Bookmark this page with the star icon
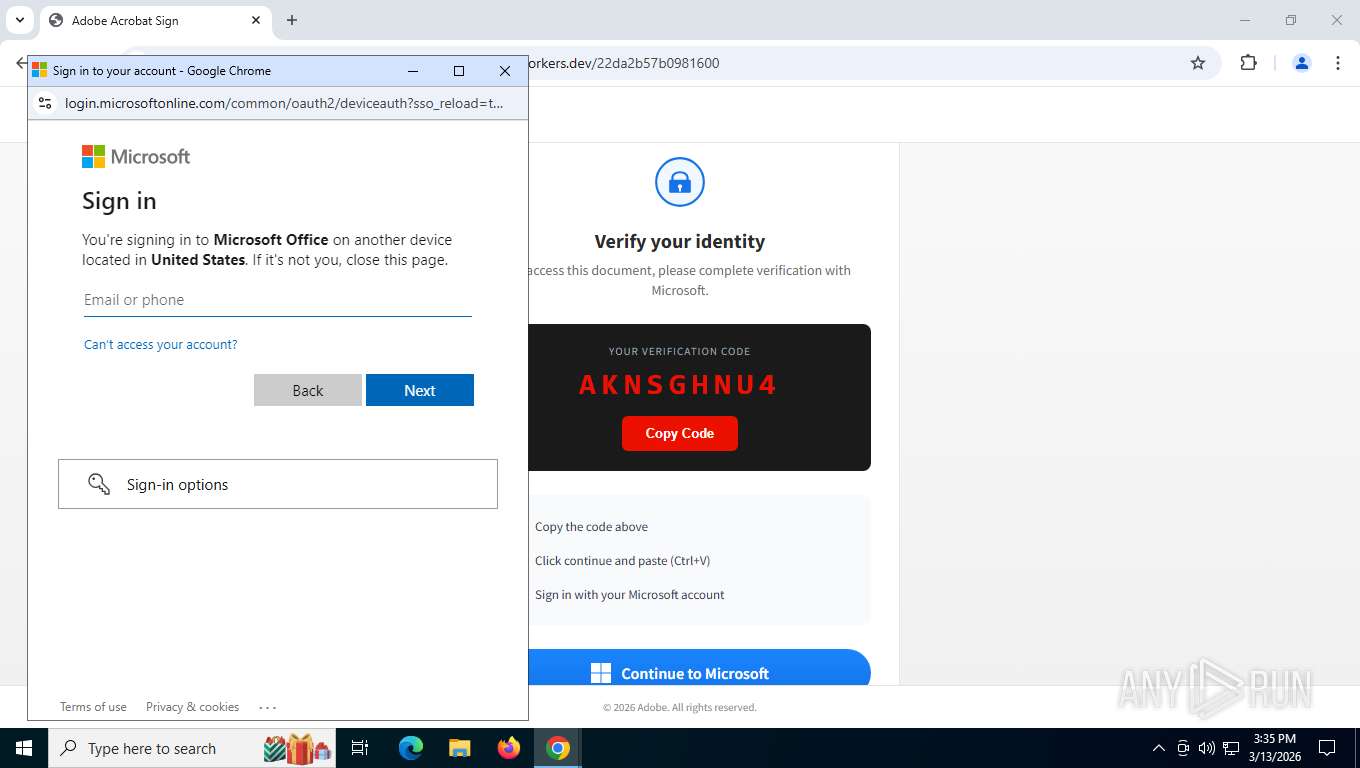The width and height of the screenshot is (1360, 768). 1198,63
